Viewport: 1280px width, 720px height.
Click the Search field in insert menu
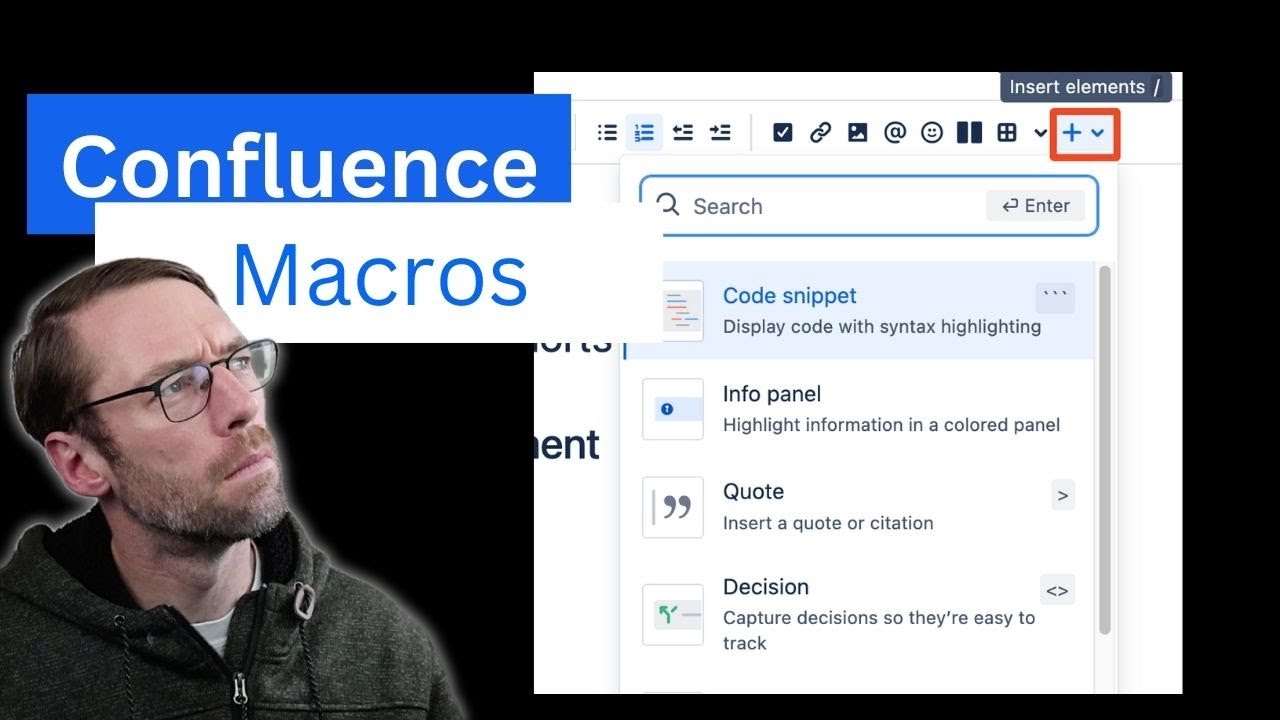(868, 206)
